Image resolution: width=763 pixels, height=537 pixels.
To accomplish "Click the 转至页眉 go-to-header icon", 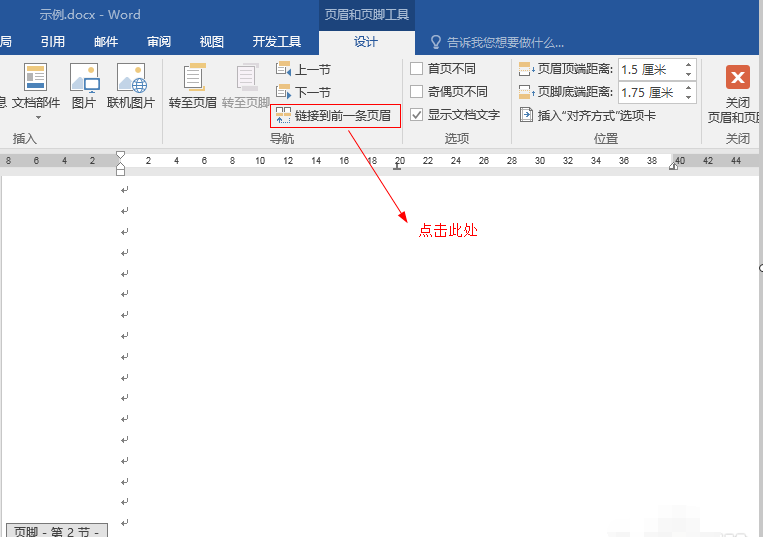I will coord(194,77).
